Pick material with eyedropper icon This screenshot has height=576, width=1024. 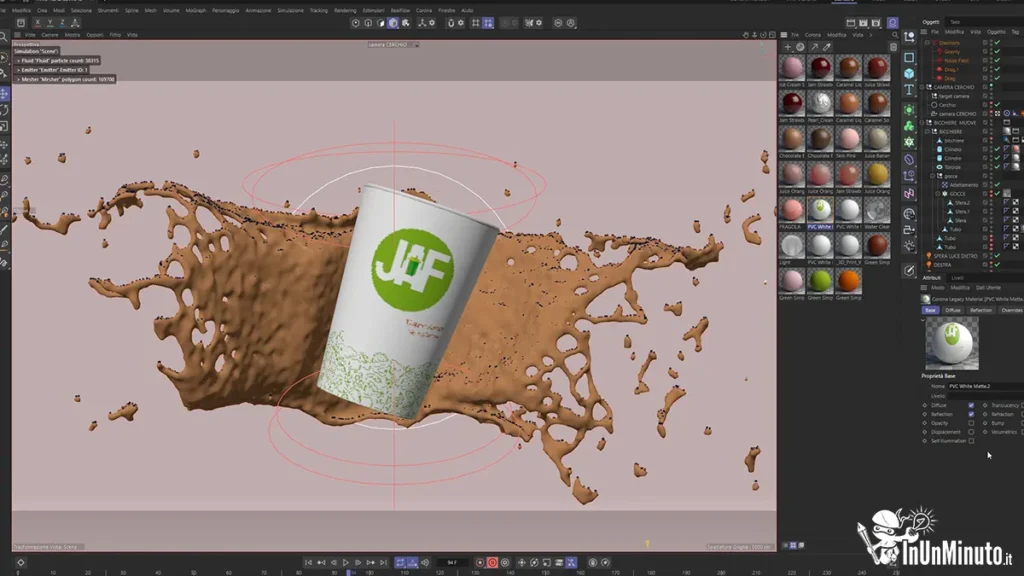coord(827,47)
